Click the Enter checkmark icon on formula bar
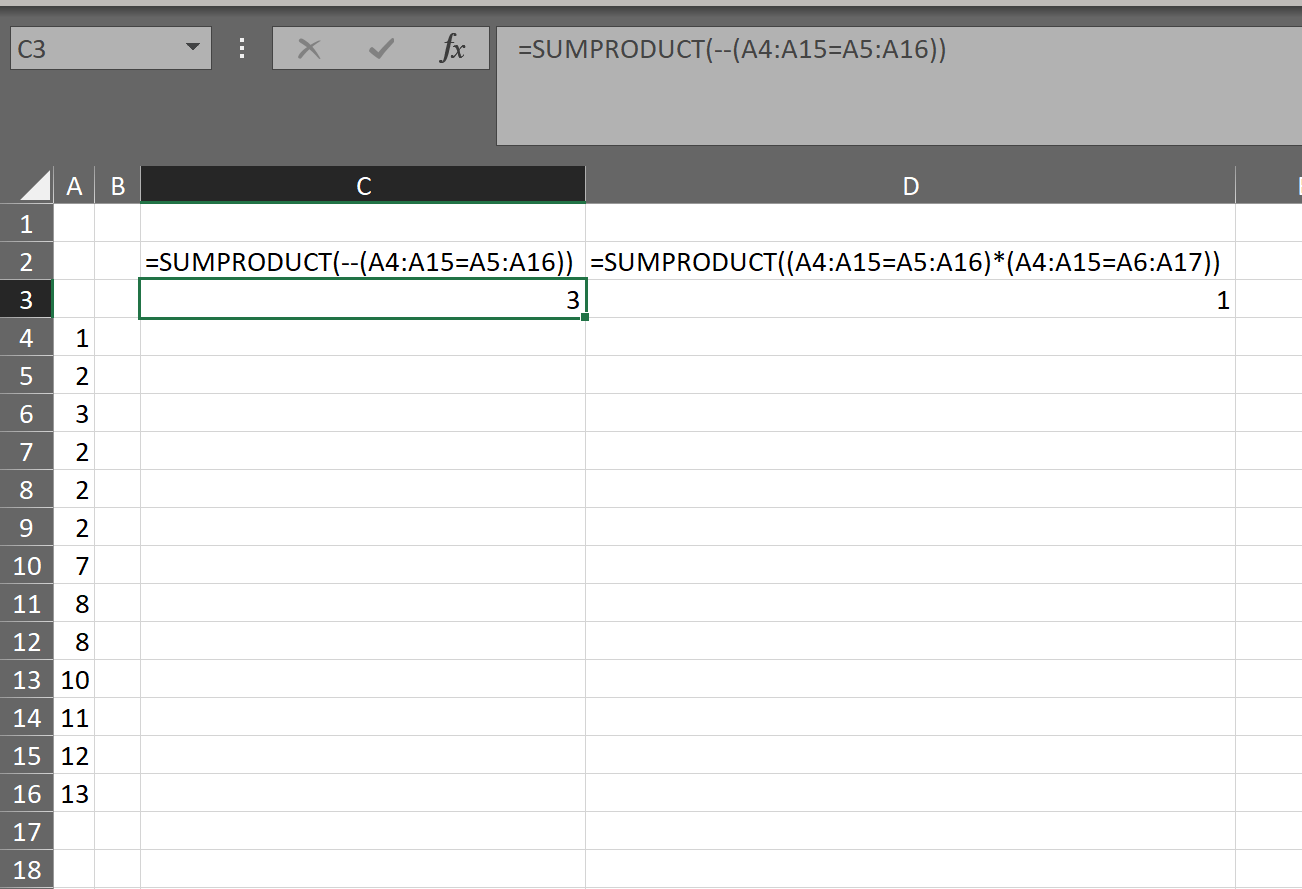 click(x=381, y=47)
